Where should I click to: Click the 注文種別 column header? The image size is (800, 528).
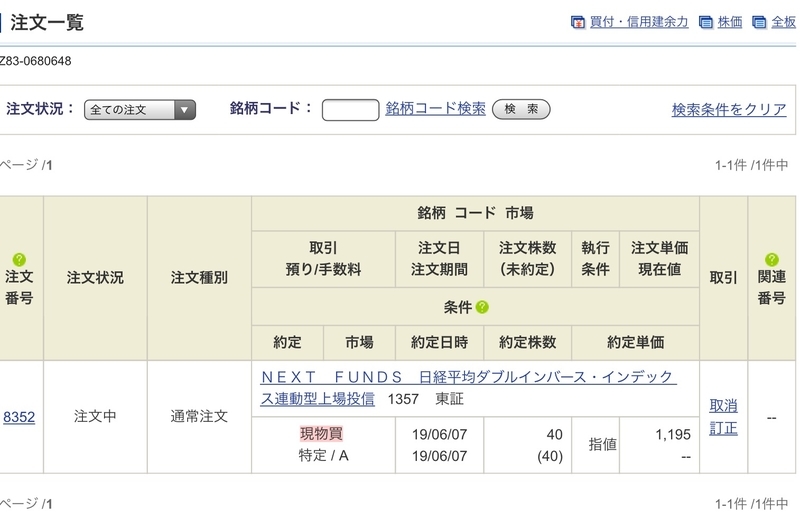pos(199,278)
